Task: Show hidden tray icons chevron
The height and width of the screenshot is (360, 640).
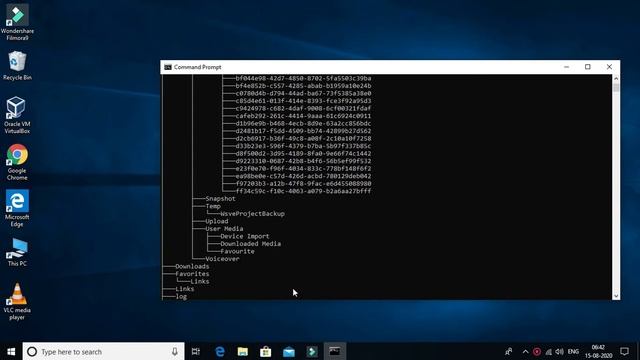Action: coord(525,351)
